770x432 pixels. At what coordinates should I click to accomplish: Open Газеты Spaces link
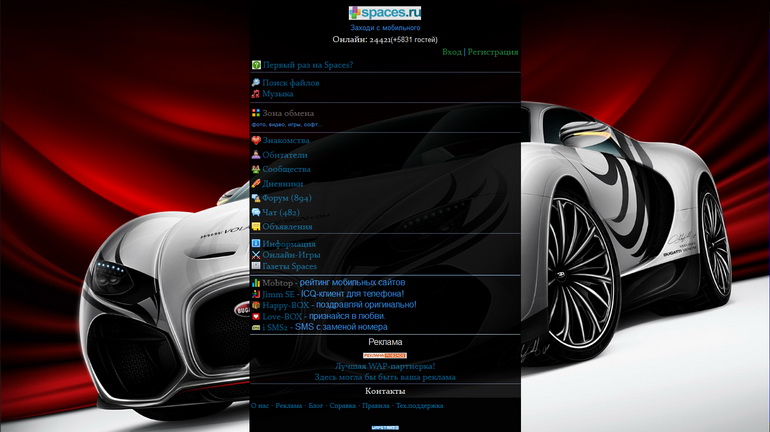coord(289,266)
